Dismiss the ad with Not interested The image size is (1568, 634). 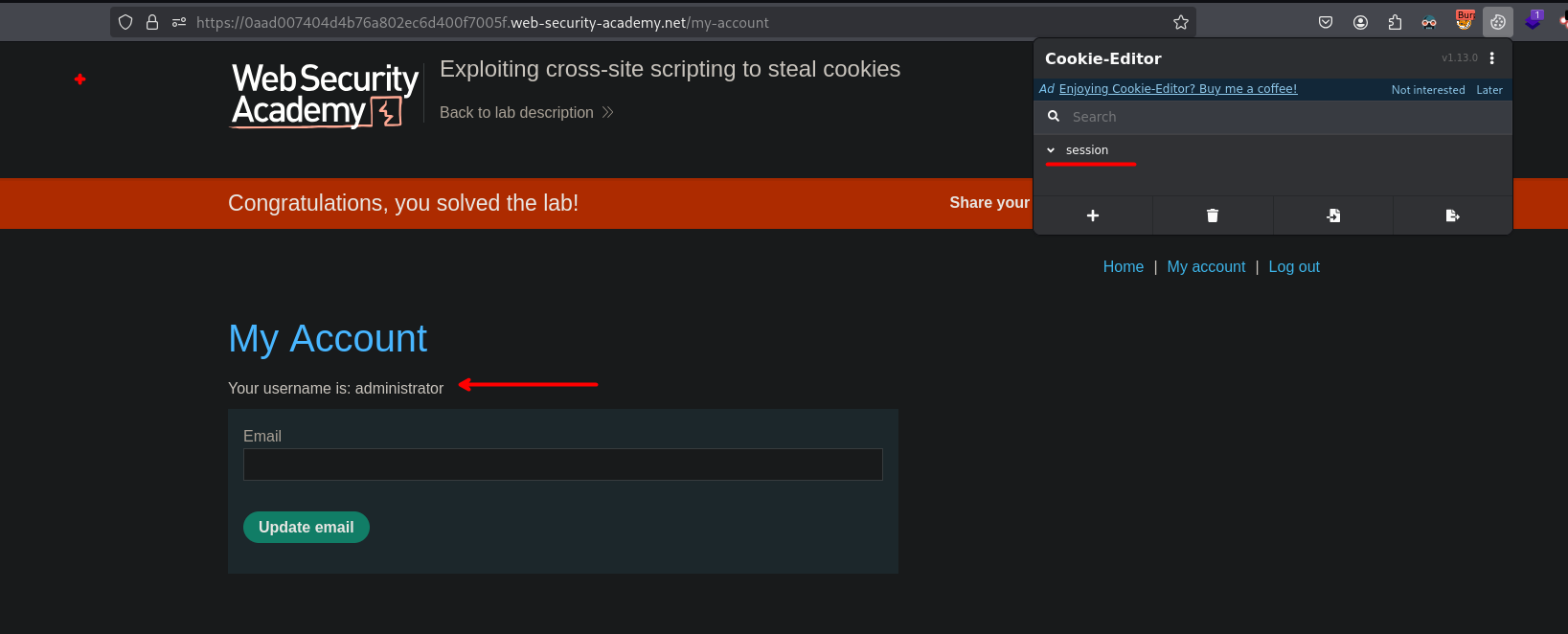coord(1427,90)
